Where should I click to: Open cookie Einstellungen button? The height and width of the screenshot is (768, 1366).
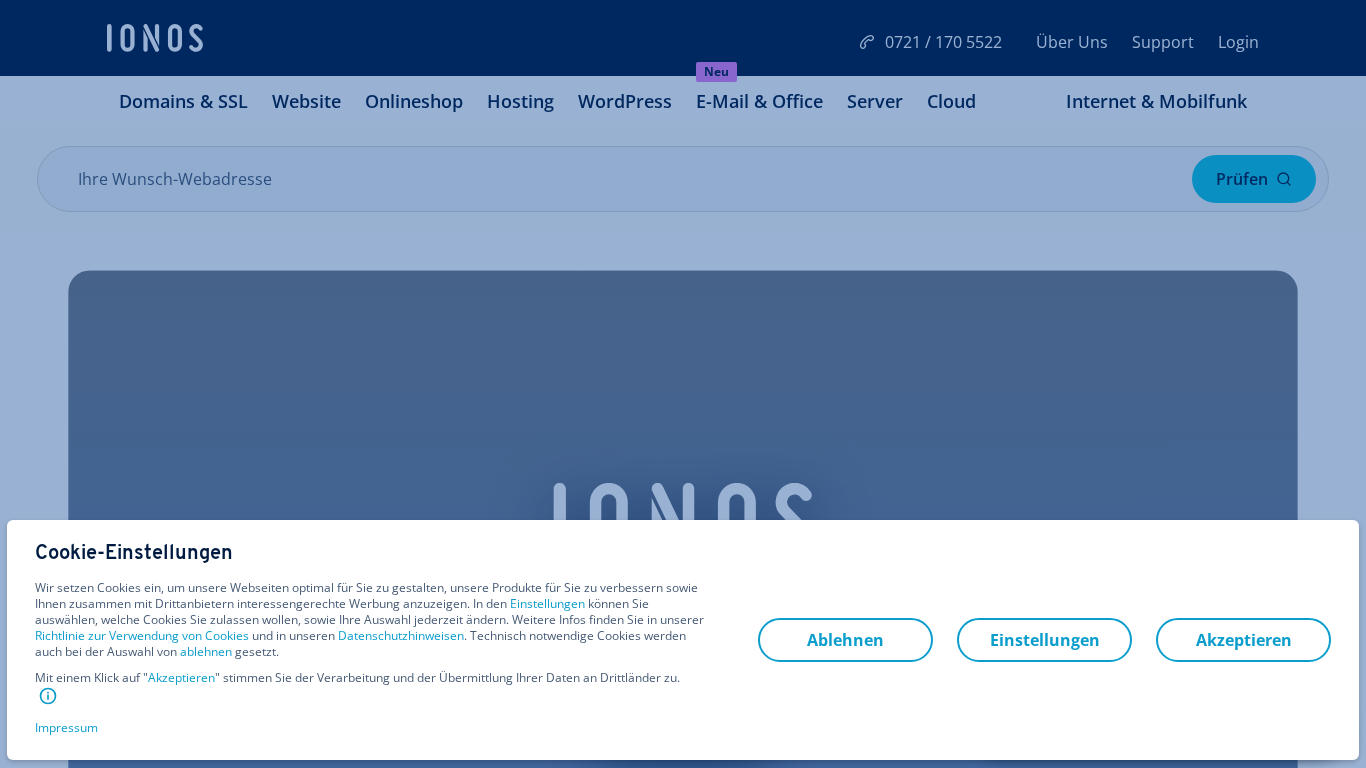click(x=1044, y=640)
